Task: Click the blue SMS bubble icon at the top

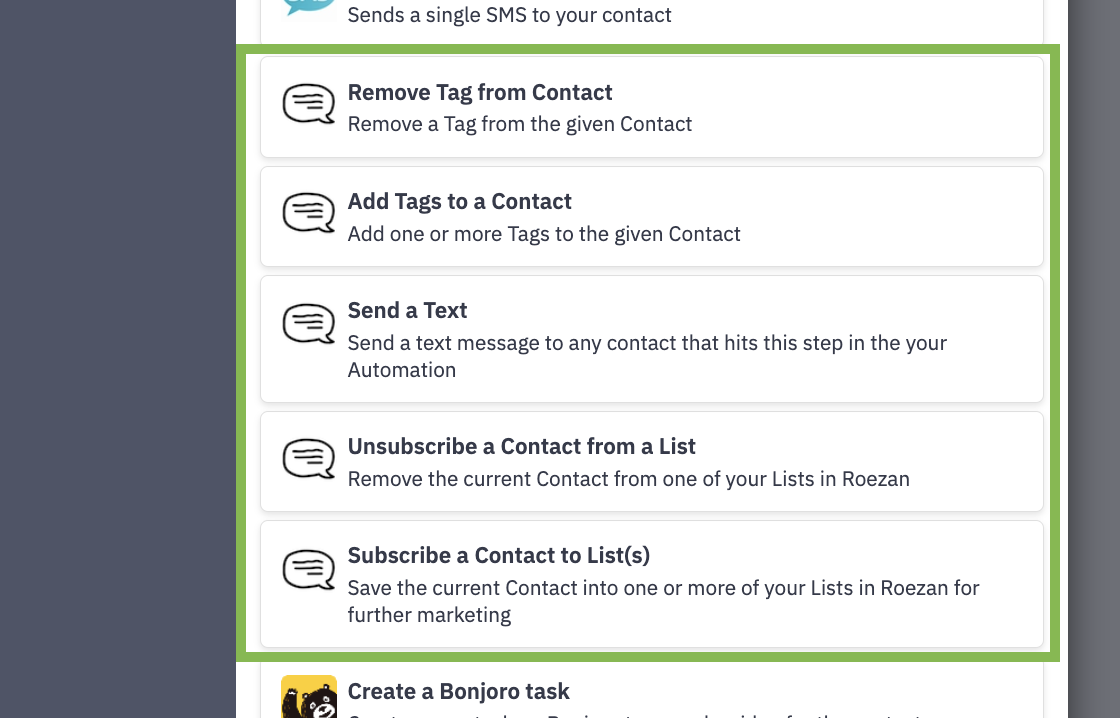Action: point(308,6)
